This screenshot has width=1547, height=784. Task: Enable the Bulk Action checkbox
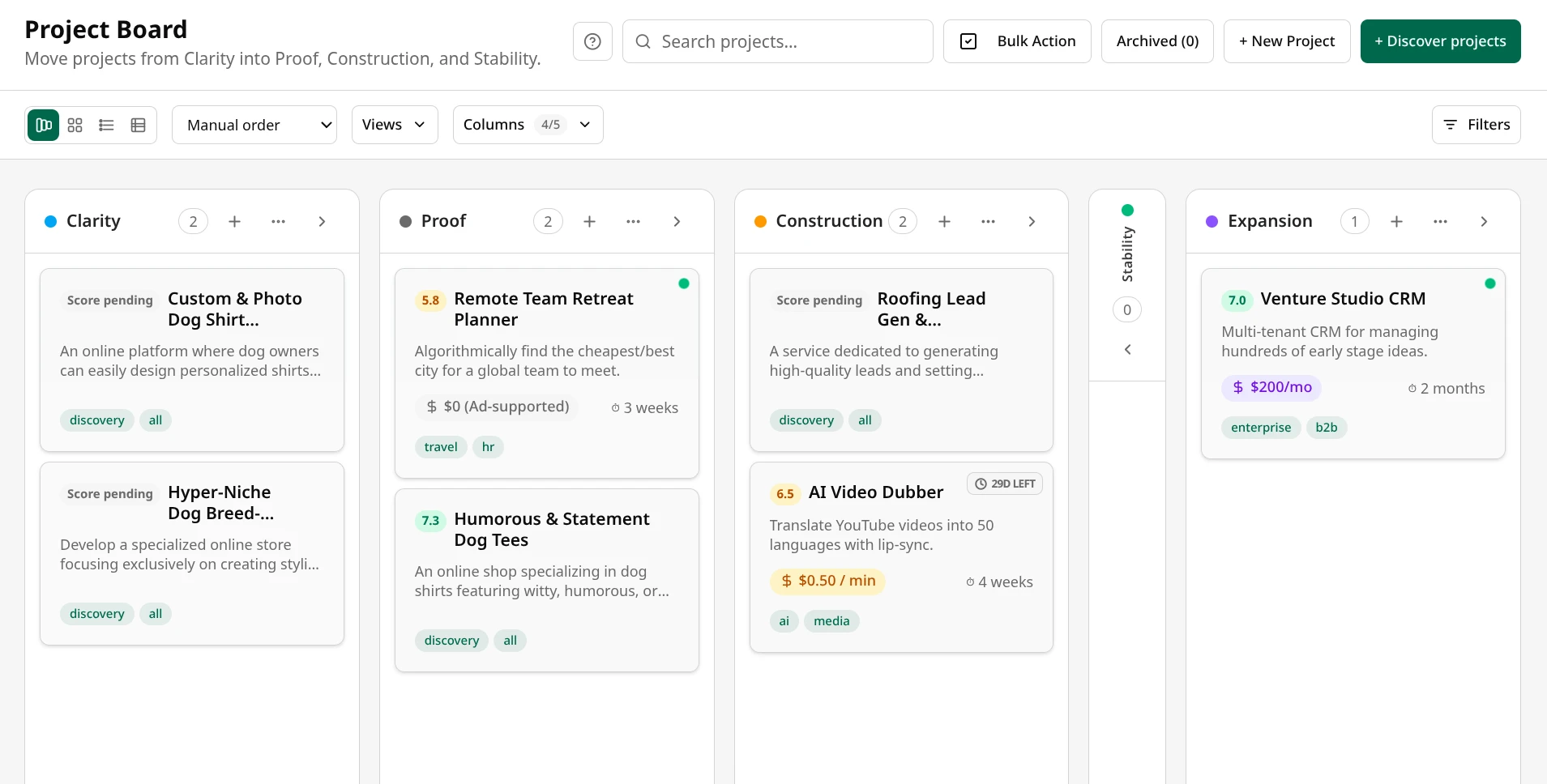point(968,40)
